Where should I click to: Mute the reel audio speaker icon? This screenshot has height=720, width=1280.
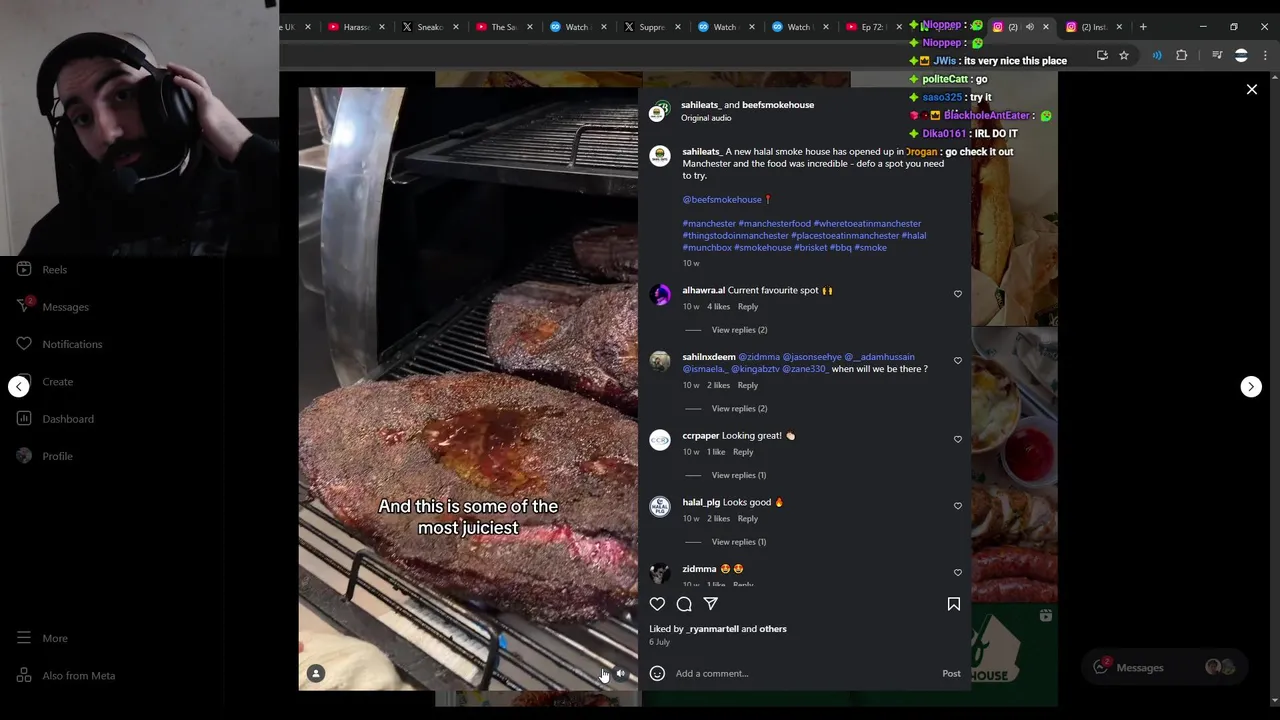[x=620, y=674]
